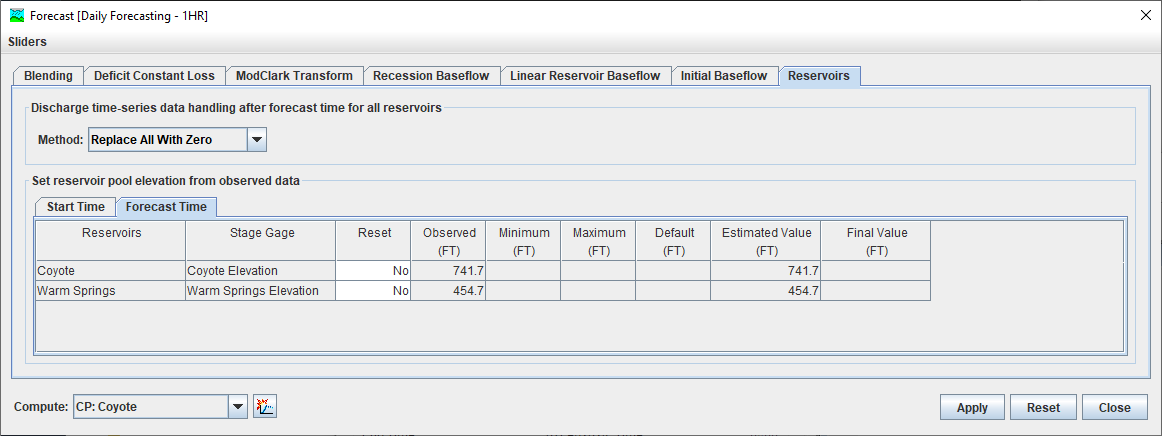1162x436 pixels.
Task: Open the Deficit Constant Loss tab
Action: click(154, 76)
